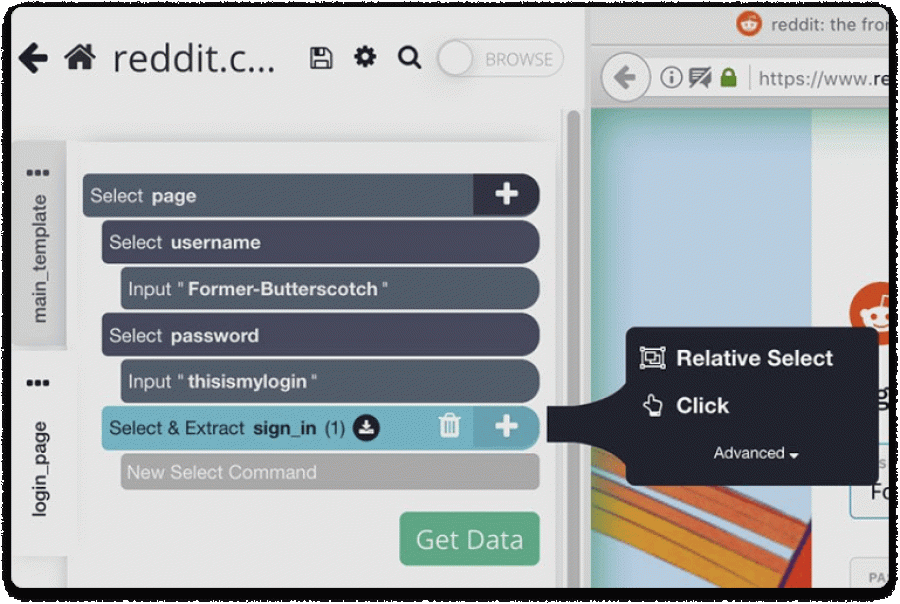Toggle the BROWSE mode switch
This screenshot has width=900, height=604.
[500, 59]
